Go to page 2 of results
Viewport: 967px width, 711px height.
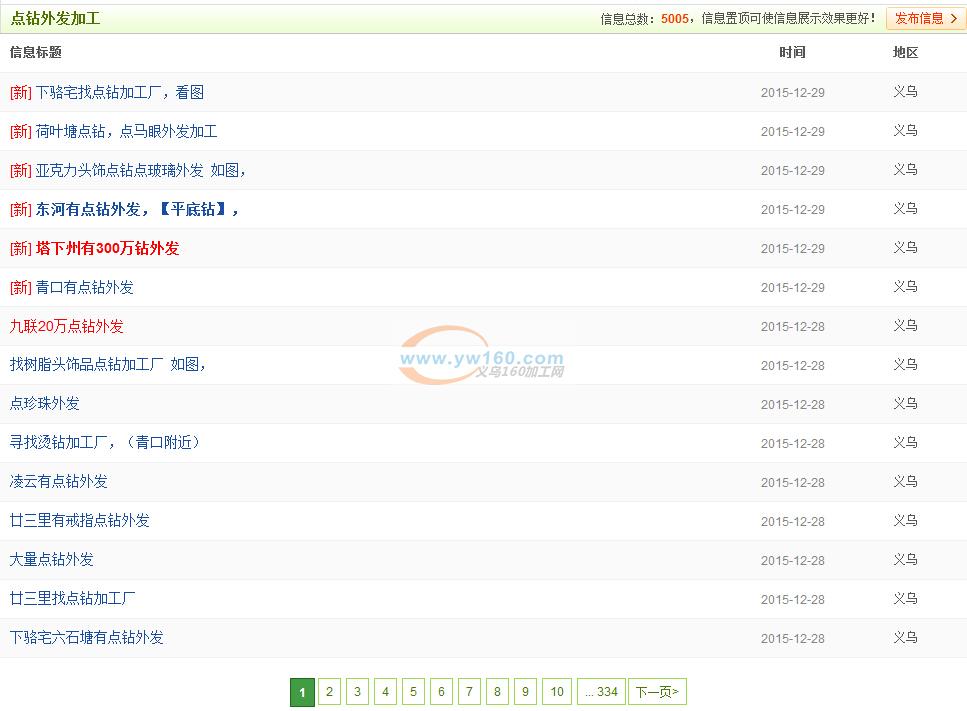point(330,692)
